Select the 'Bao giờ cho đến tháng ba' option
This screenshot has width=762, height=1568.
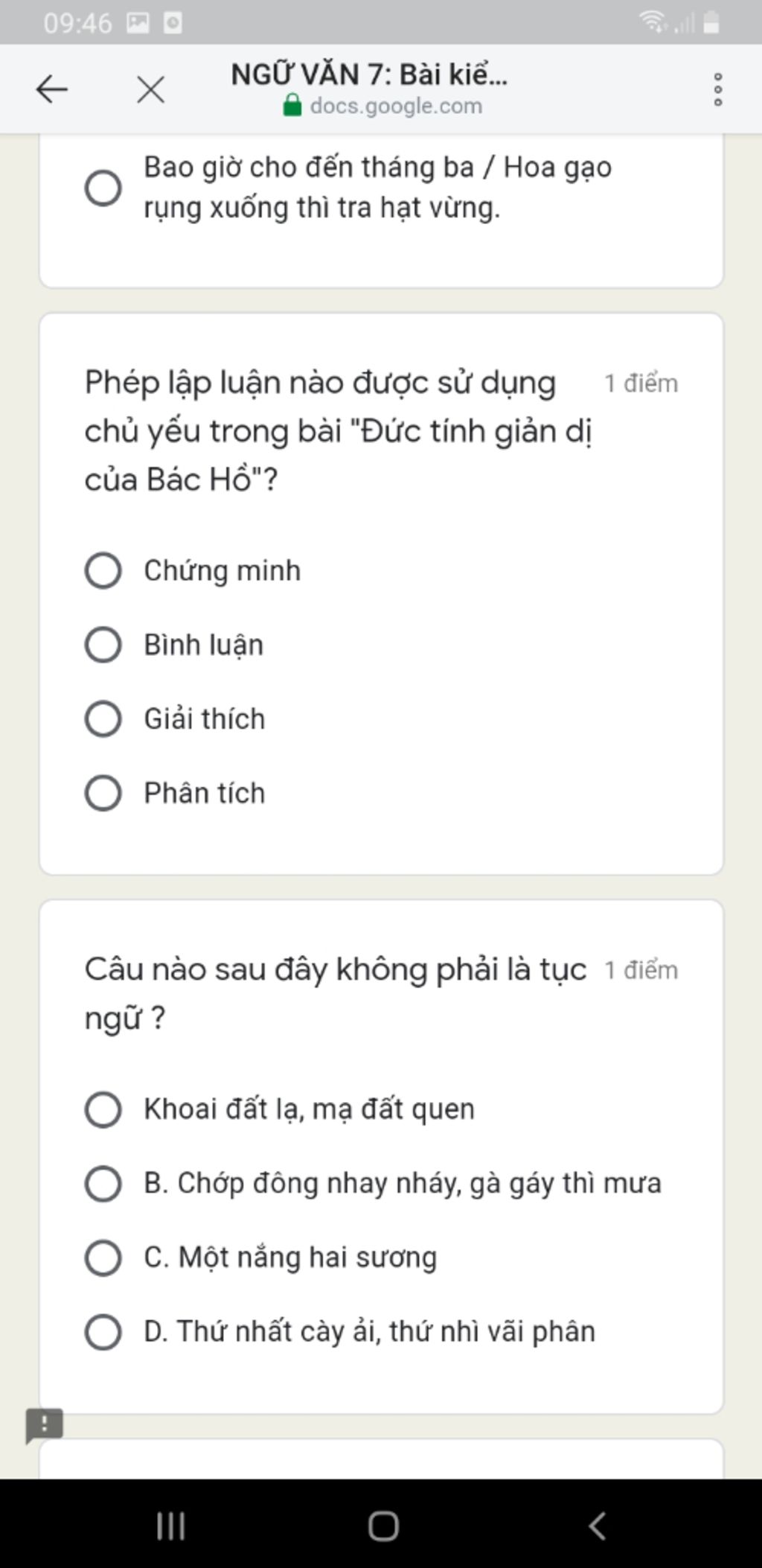click(x=103, y=188)
